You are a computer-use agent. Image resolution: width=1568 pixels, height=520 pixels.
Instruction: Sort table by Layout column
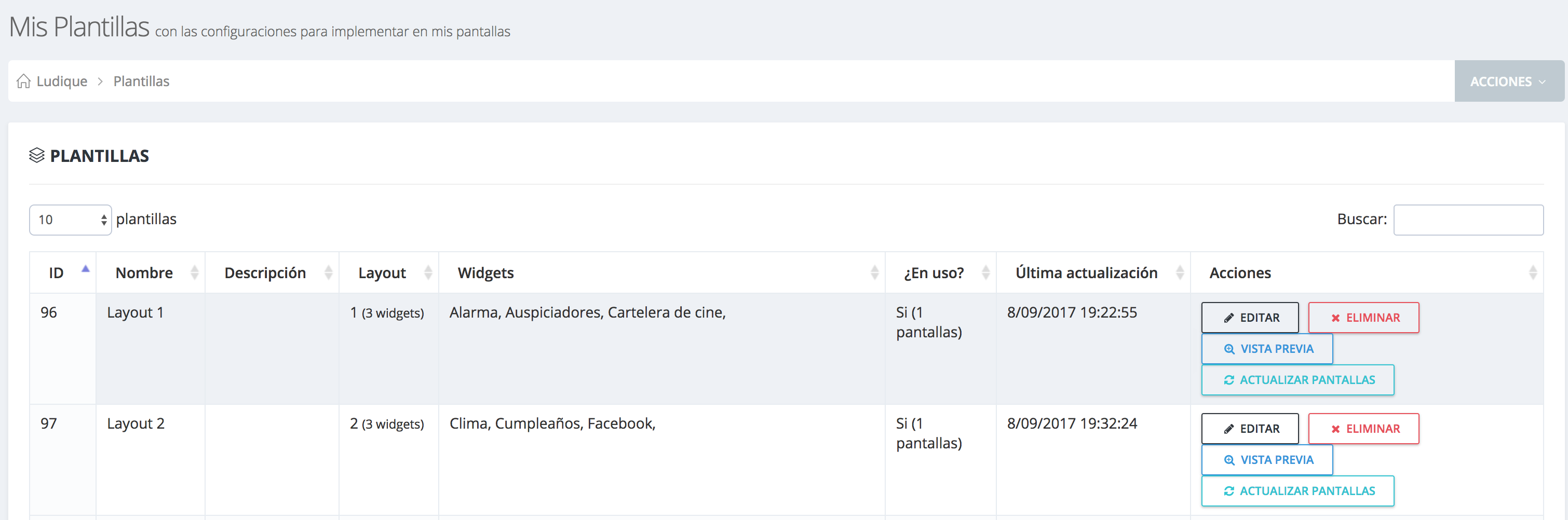389,272
